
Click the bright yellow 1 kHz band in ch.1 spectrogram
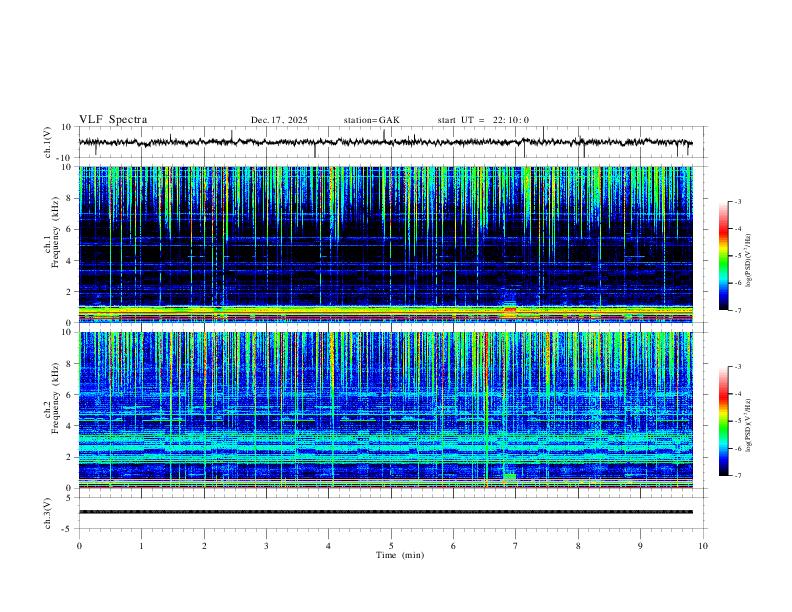click(x=385, y=309)
